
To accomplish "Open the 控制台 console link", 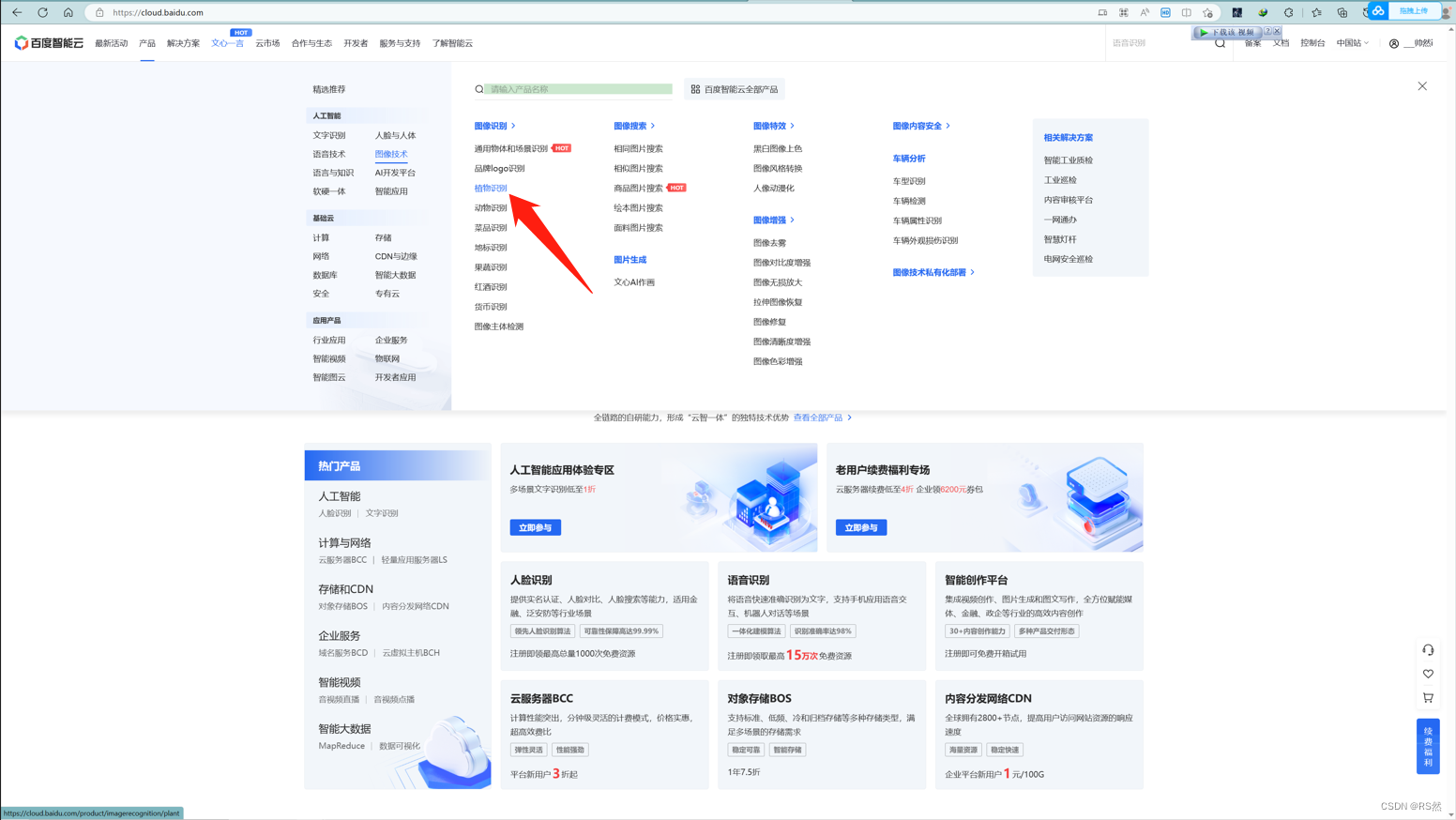I will point(1312,43).
